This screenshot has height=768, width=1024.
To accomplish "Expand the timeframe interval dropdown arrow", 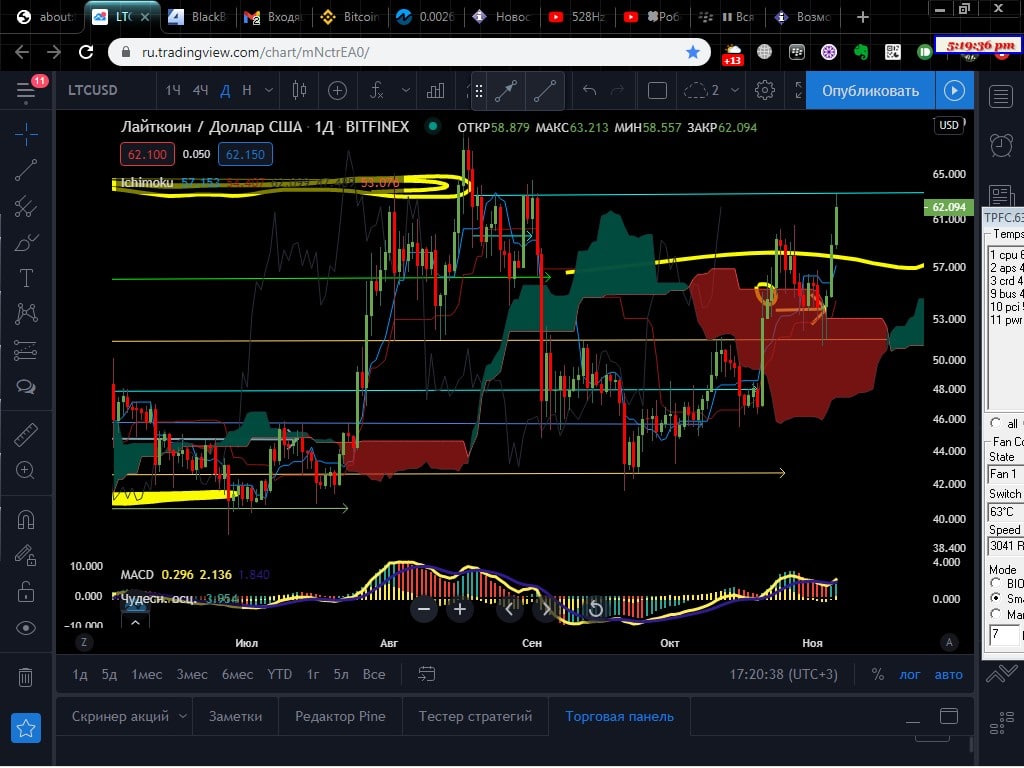I will (x=268, y=91).
